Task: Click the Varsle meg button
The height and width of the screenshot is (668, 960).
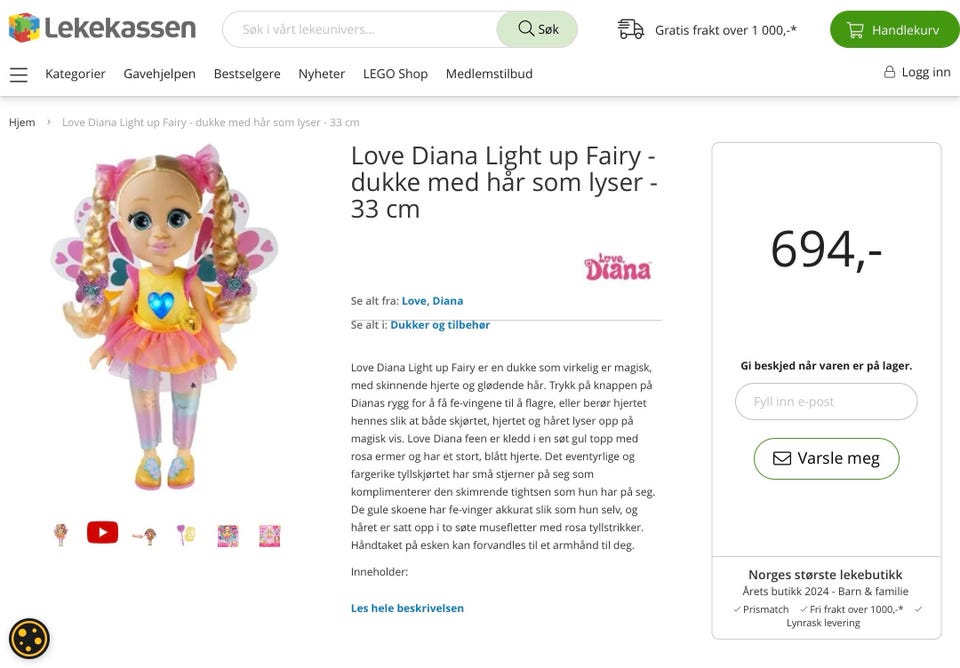Action: click(x=826, y=458)
